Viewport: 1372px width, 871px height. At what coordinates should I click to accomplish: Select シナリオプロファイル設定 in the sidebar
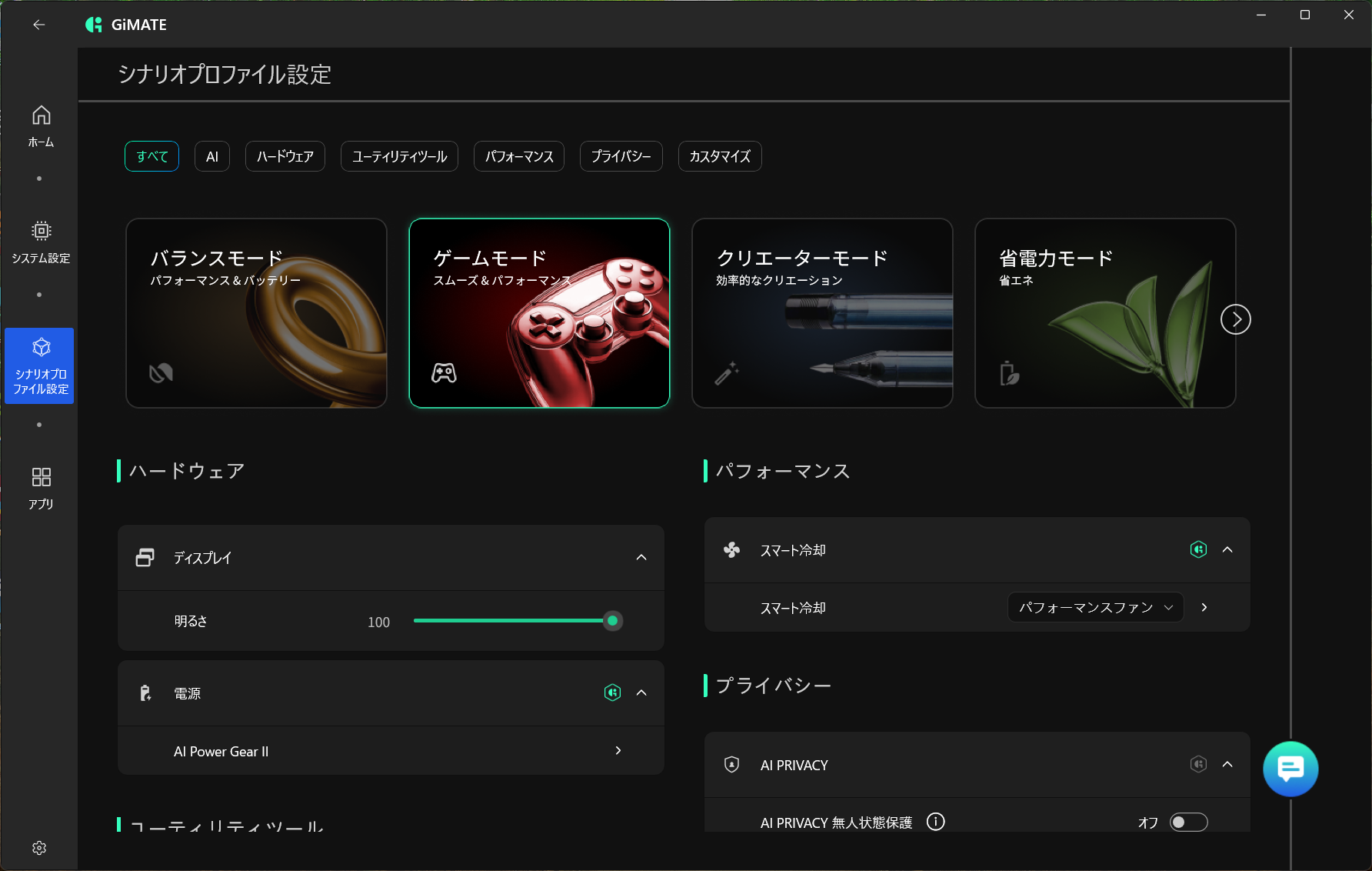[39, 366]
